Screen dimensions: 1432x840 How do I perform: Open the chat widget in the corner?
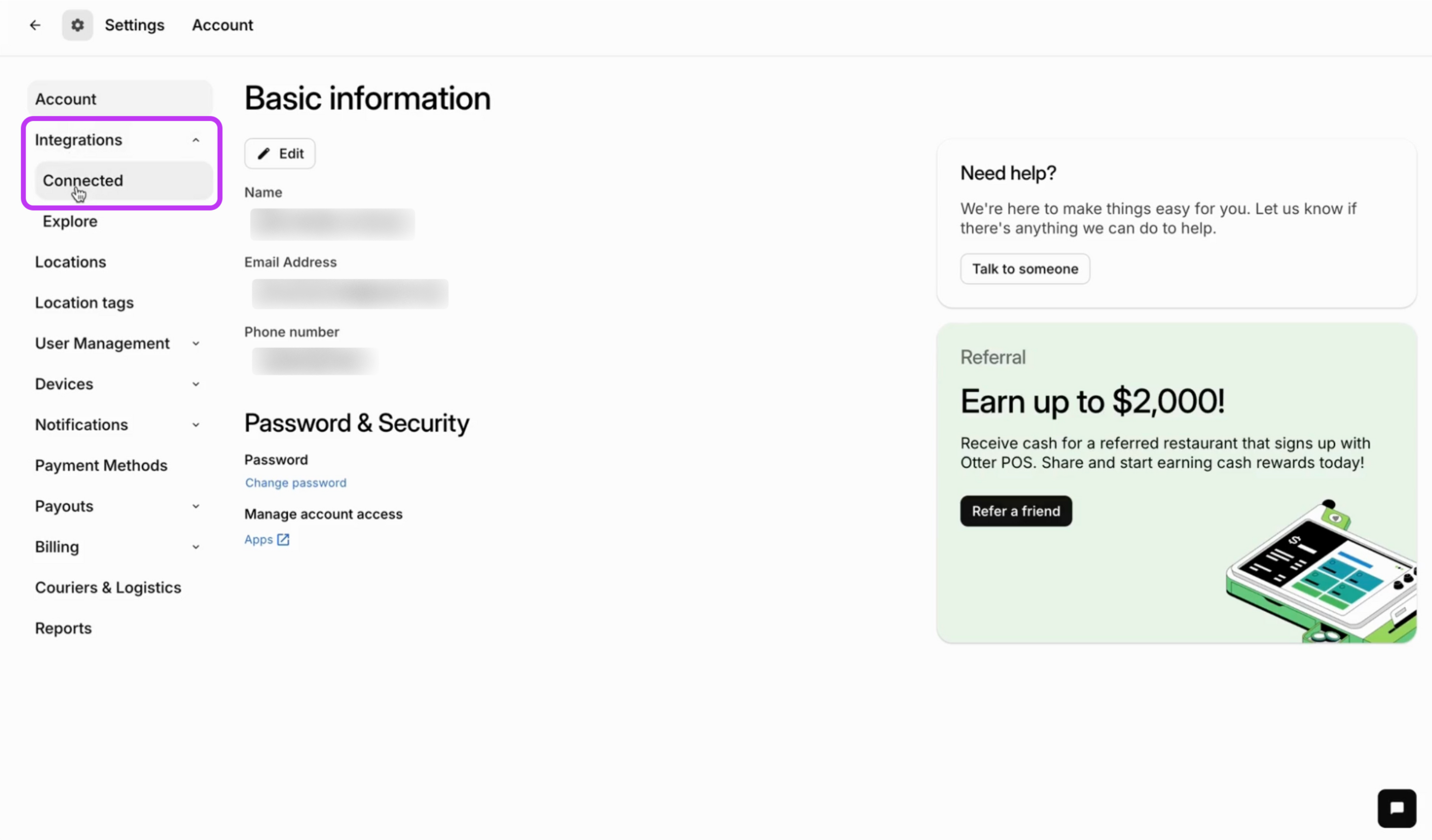tap(1396, 808)
